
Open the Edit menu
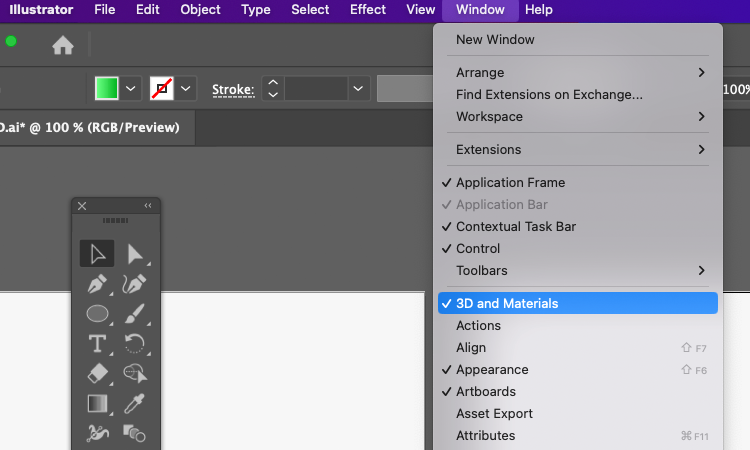pyautogui.click(x=147, y=10)
